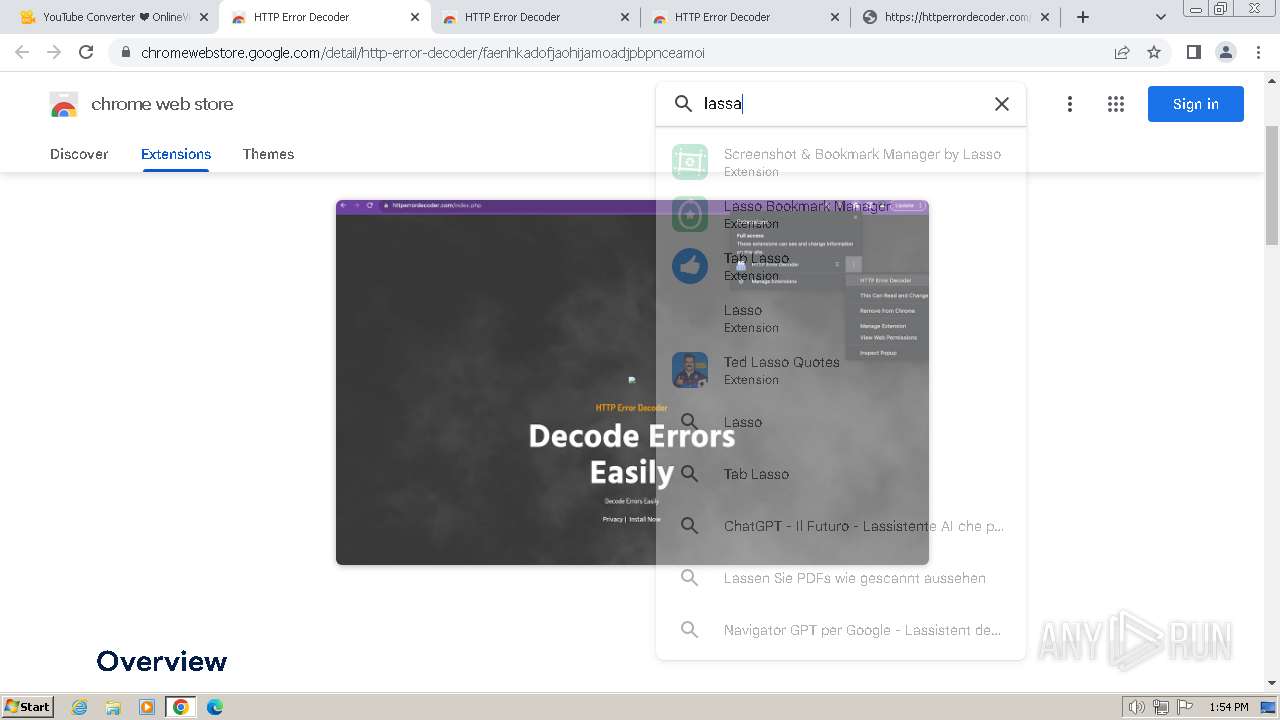Choose the Lasso extension suggestion
This screenshot has height=720, width=1280.
(840, 318)
